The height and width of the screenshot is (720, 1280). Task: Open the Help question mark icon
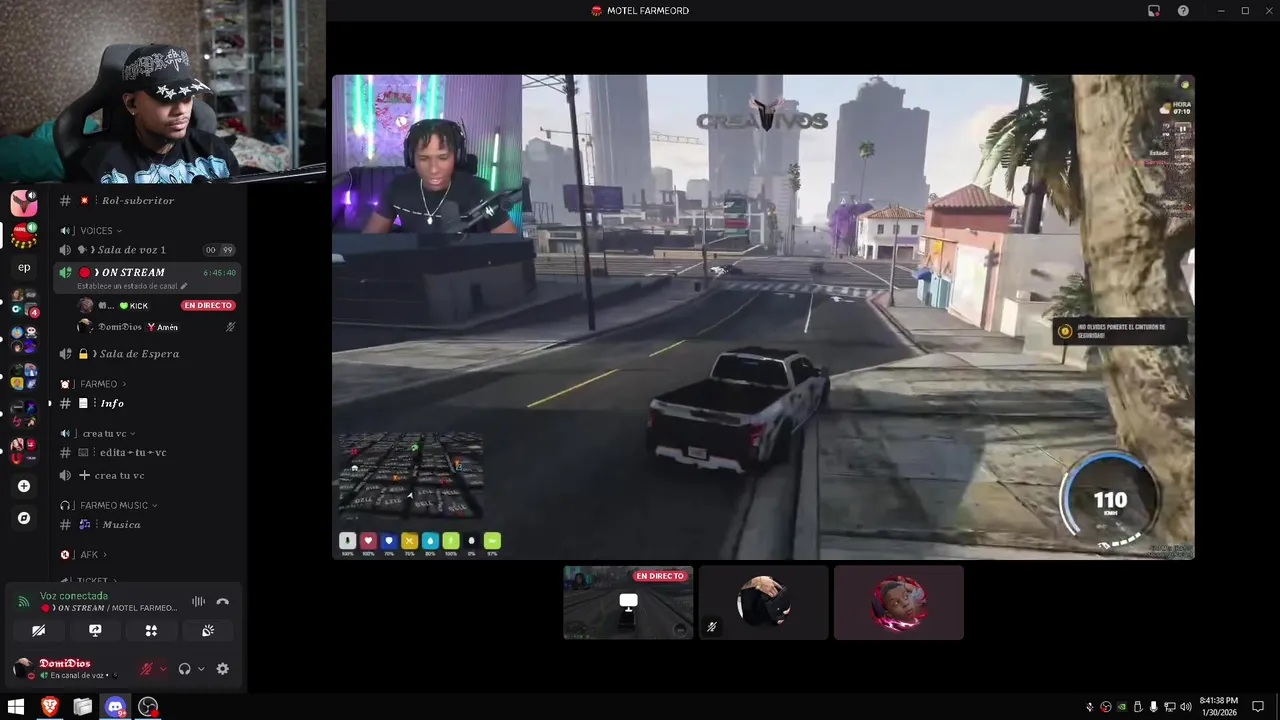click(x=1183, y=11)
